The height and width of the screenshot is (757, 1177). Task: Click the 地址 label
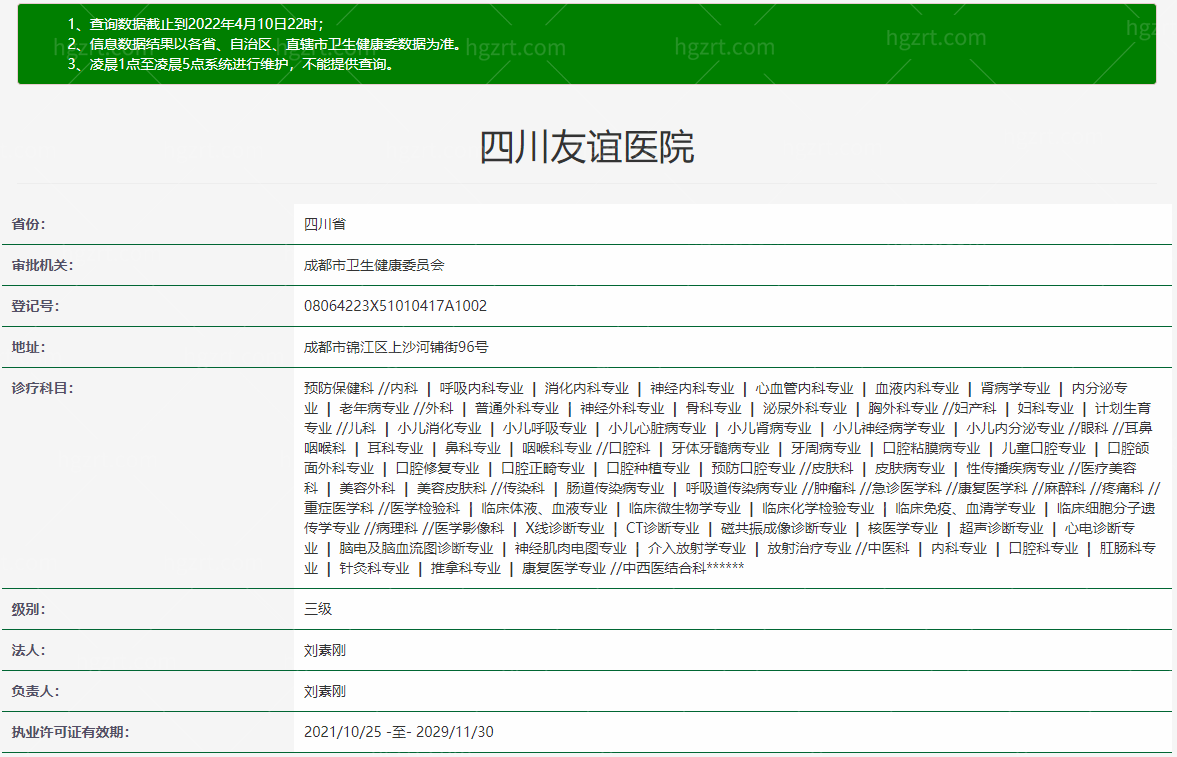point(29,347)
